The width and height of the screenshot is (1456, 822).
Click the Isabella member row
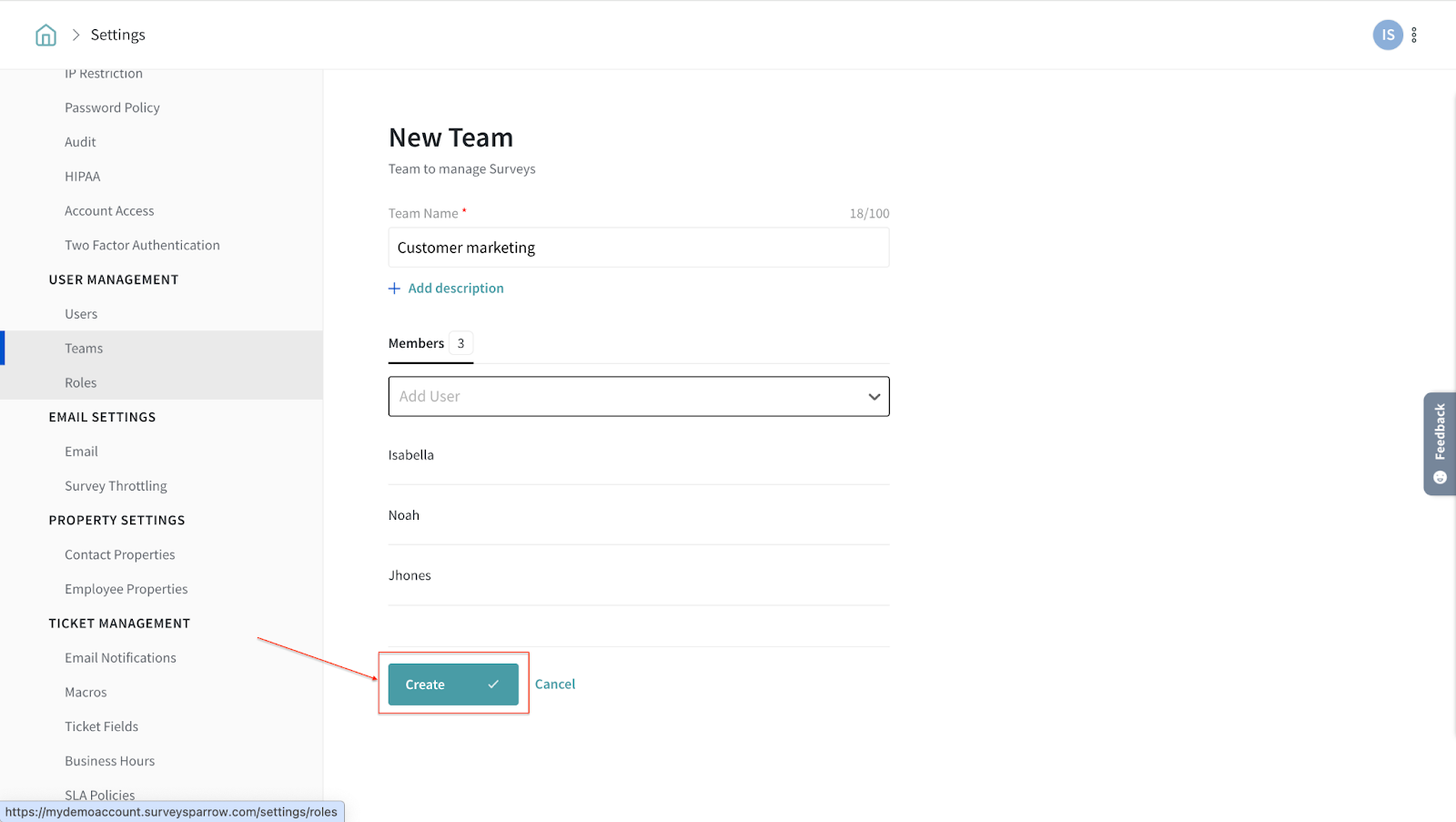point(411,455)
